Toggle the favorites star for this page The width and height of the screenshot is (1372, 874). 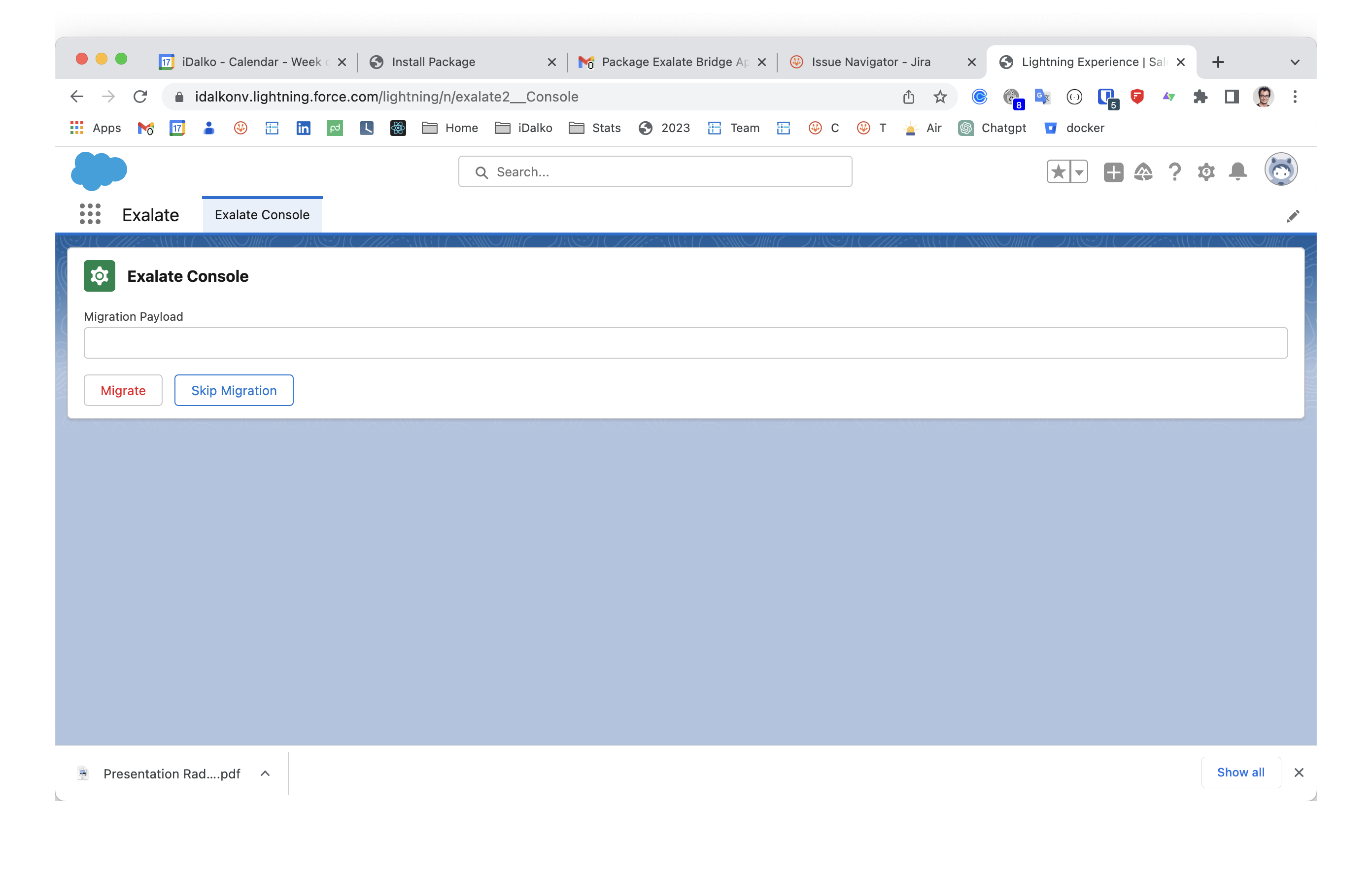pos(1058,171)
